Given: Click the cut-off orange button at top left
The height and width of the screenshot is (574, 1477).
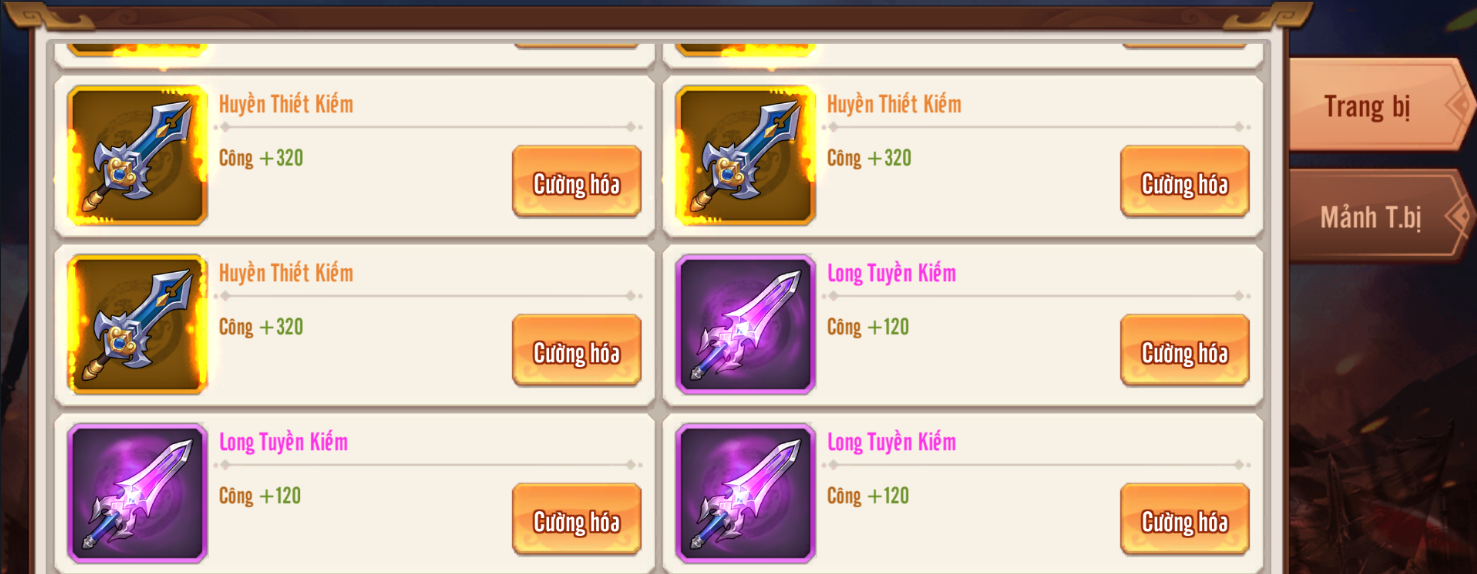Looking at the screenshot, I should pos(577,45).
